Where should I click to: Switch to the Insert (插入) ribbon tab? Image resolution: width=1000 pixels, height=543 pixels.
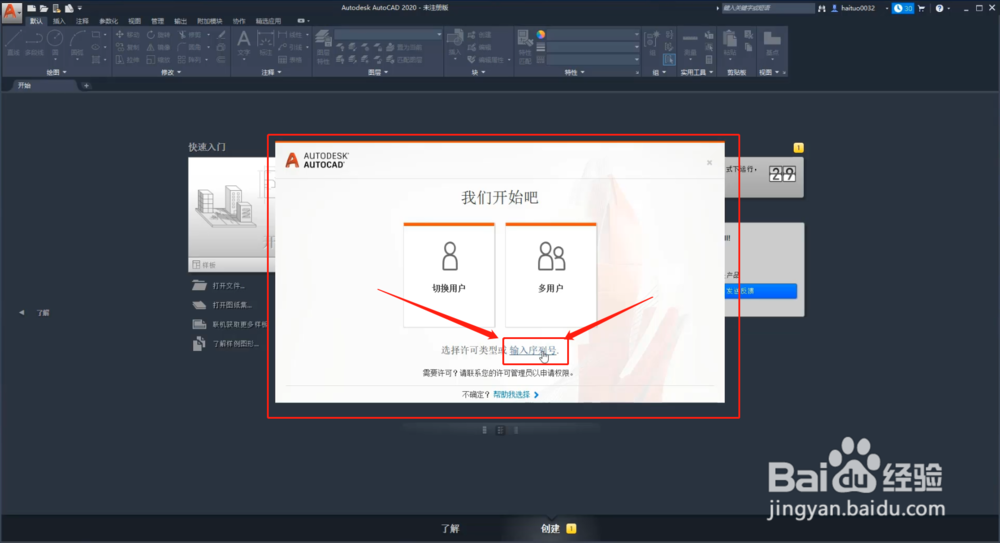click(x=59, y=21)
